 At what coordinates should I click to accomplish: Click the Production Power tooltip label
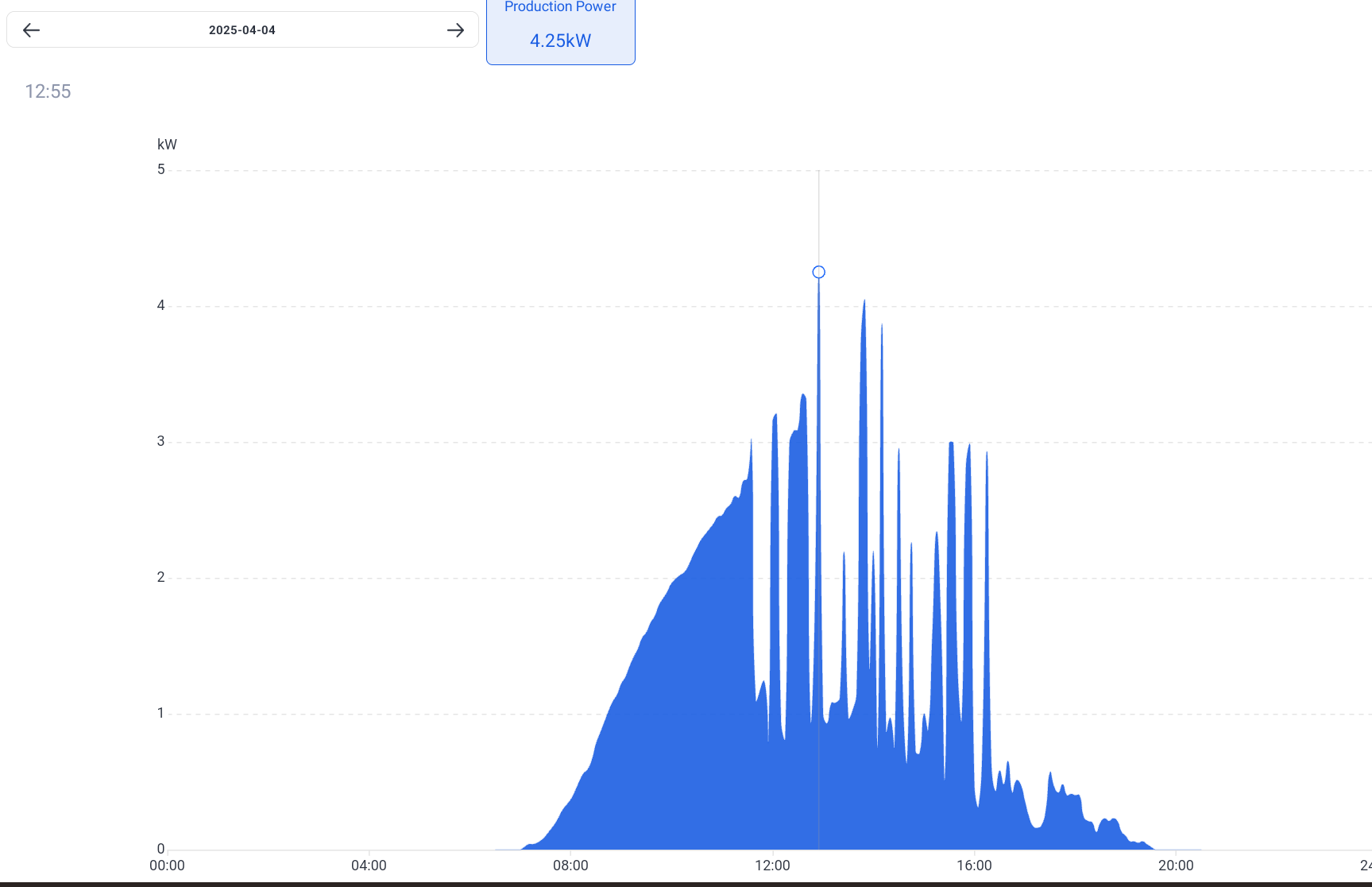(x=560, y=7)
